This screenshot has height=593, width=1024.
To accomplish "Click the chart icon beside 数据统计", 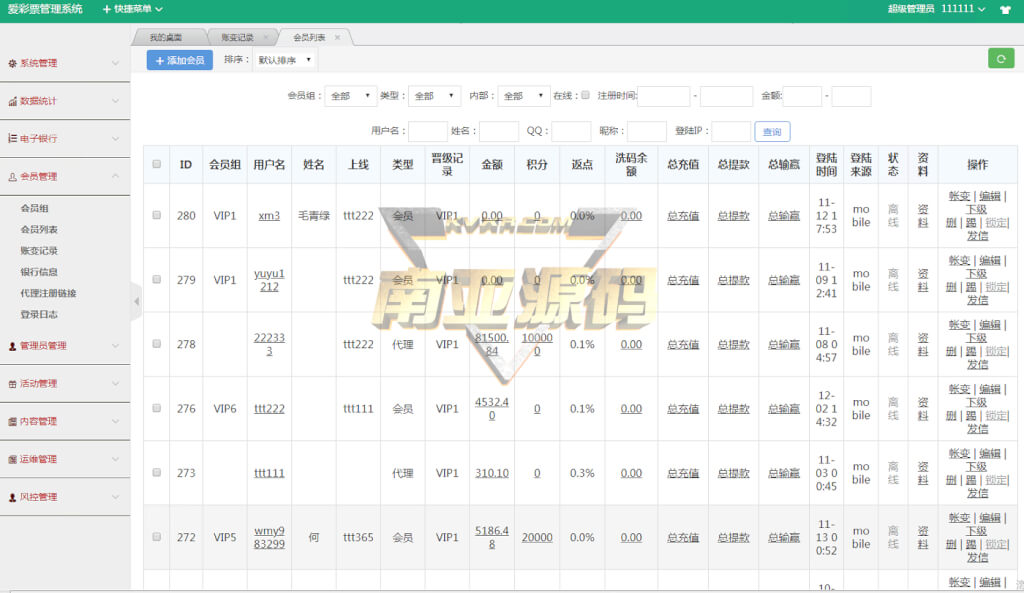I will 12,101.
